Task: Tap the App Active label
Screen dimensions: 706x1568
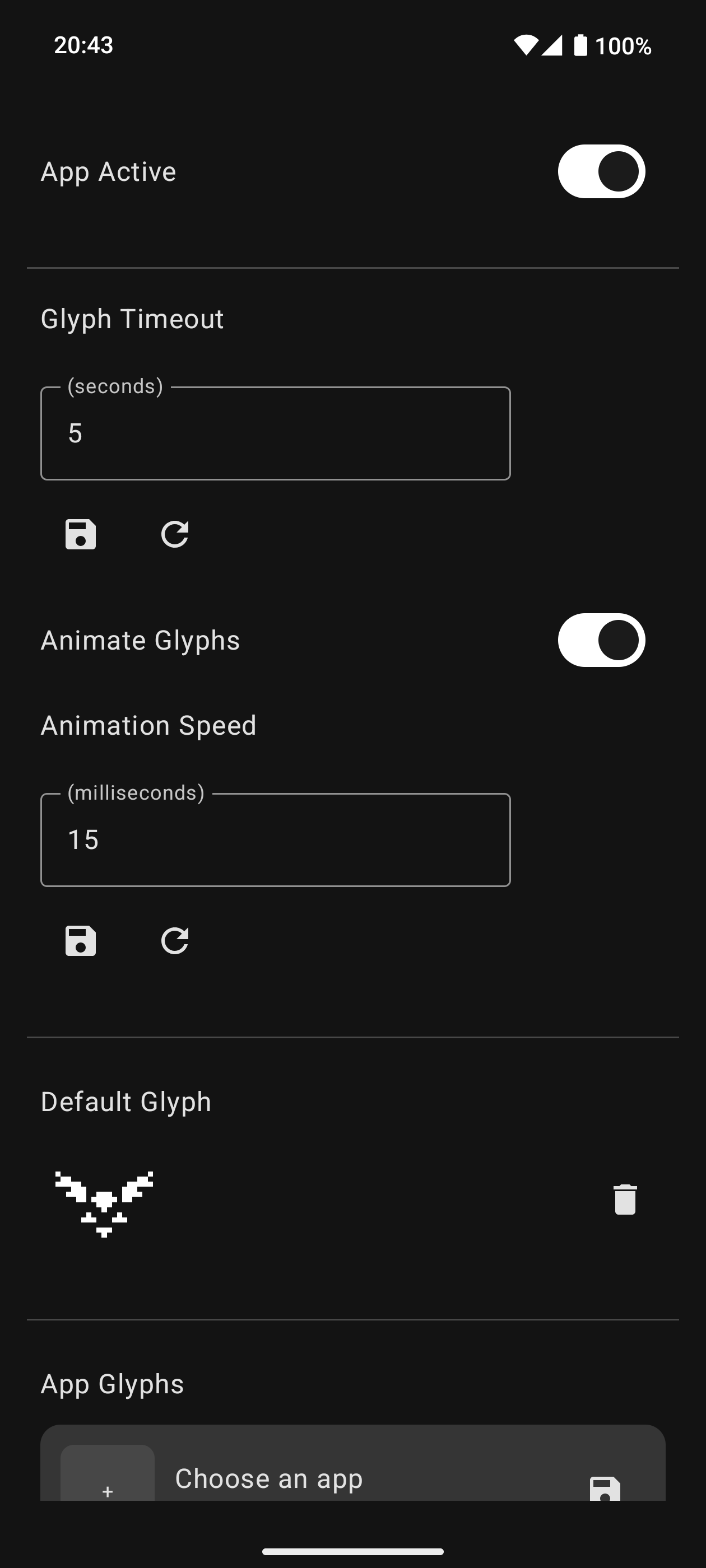Action: (x=109, y=172)
